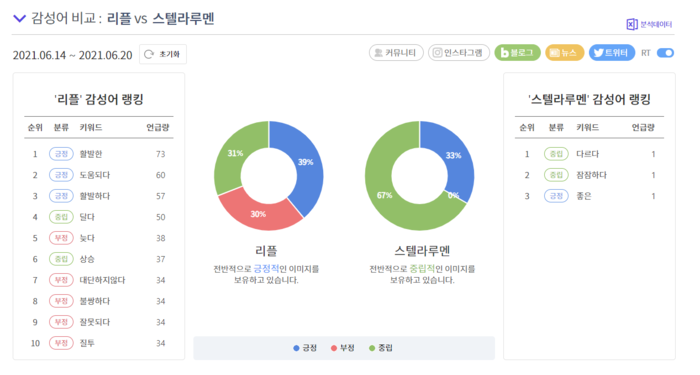The image size is (700, 375).
Task: Download the 분석데이터 Excel file
Action: point(649,24)
